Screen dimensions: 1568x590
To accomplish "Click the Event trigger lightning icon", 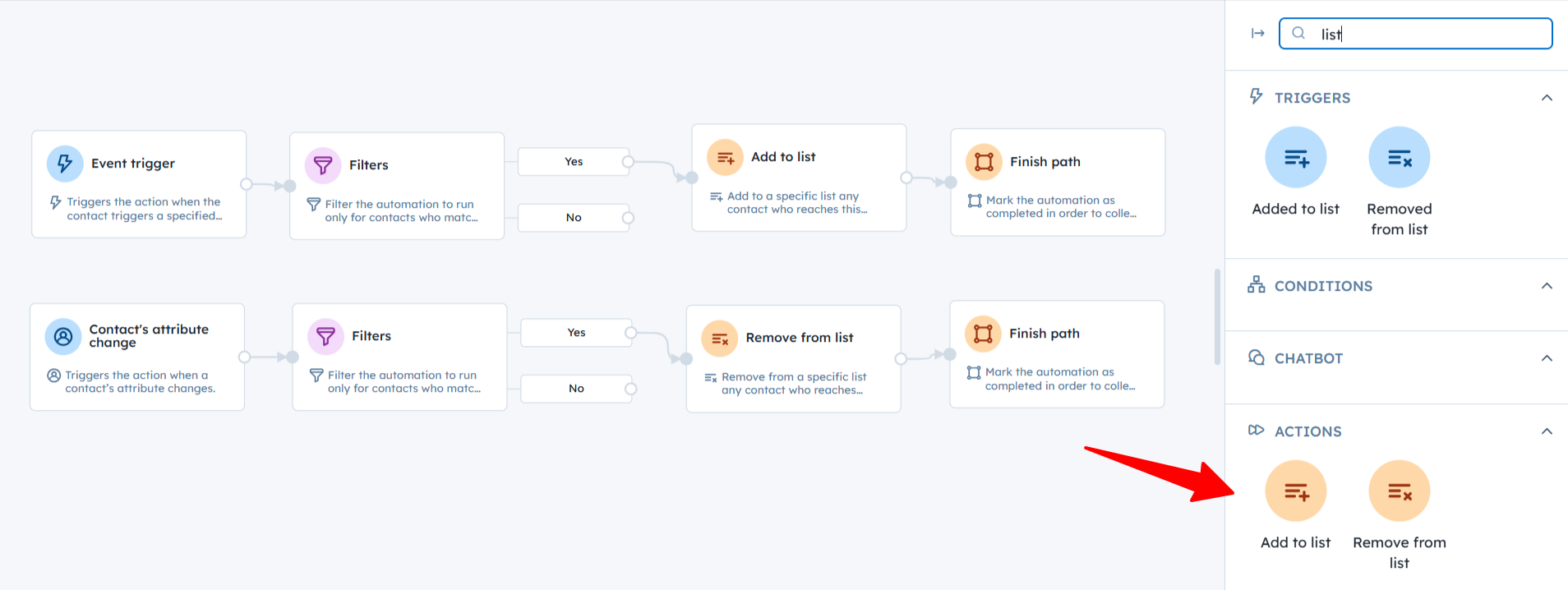I will pyautogui.click(x=65, y=164).
